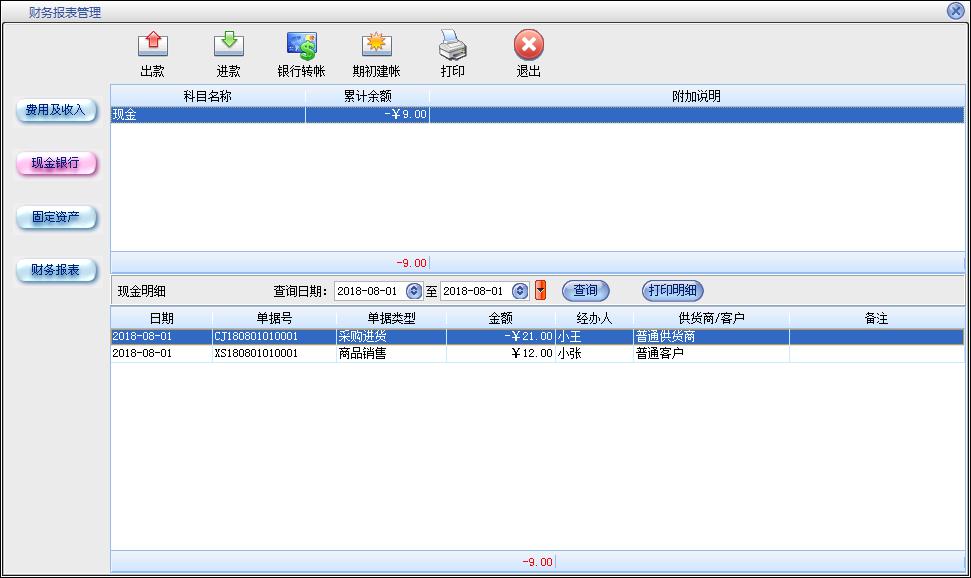
Task: Open the start date picker dropdown
Action: point(413,291)
